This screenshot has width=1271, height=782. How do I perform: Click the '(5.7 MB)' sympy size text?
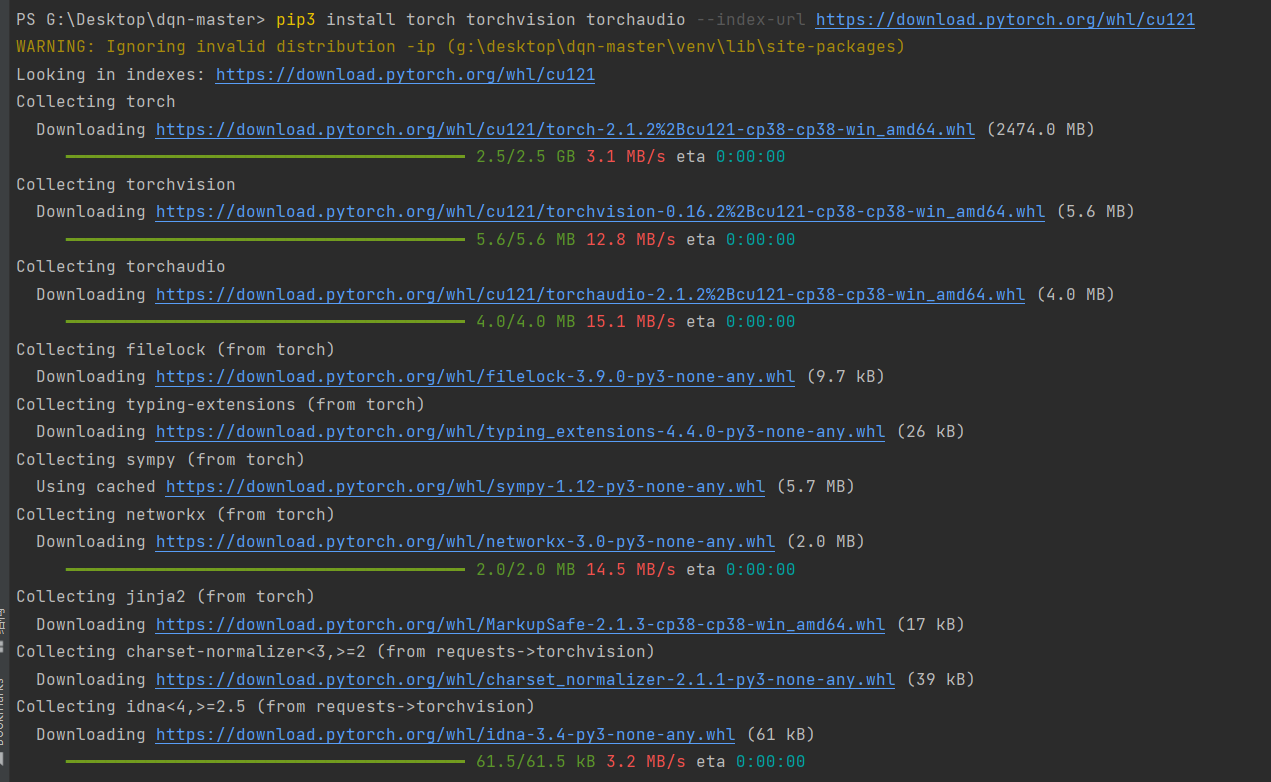[x=815, y=486]
